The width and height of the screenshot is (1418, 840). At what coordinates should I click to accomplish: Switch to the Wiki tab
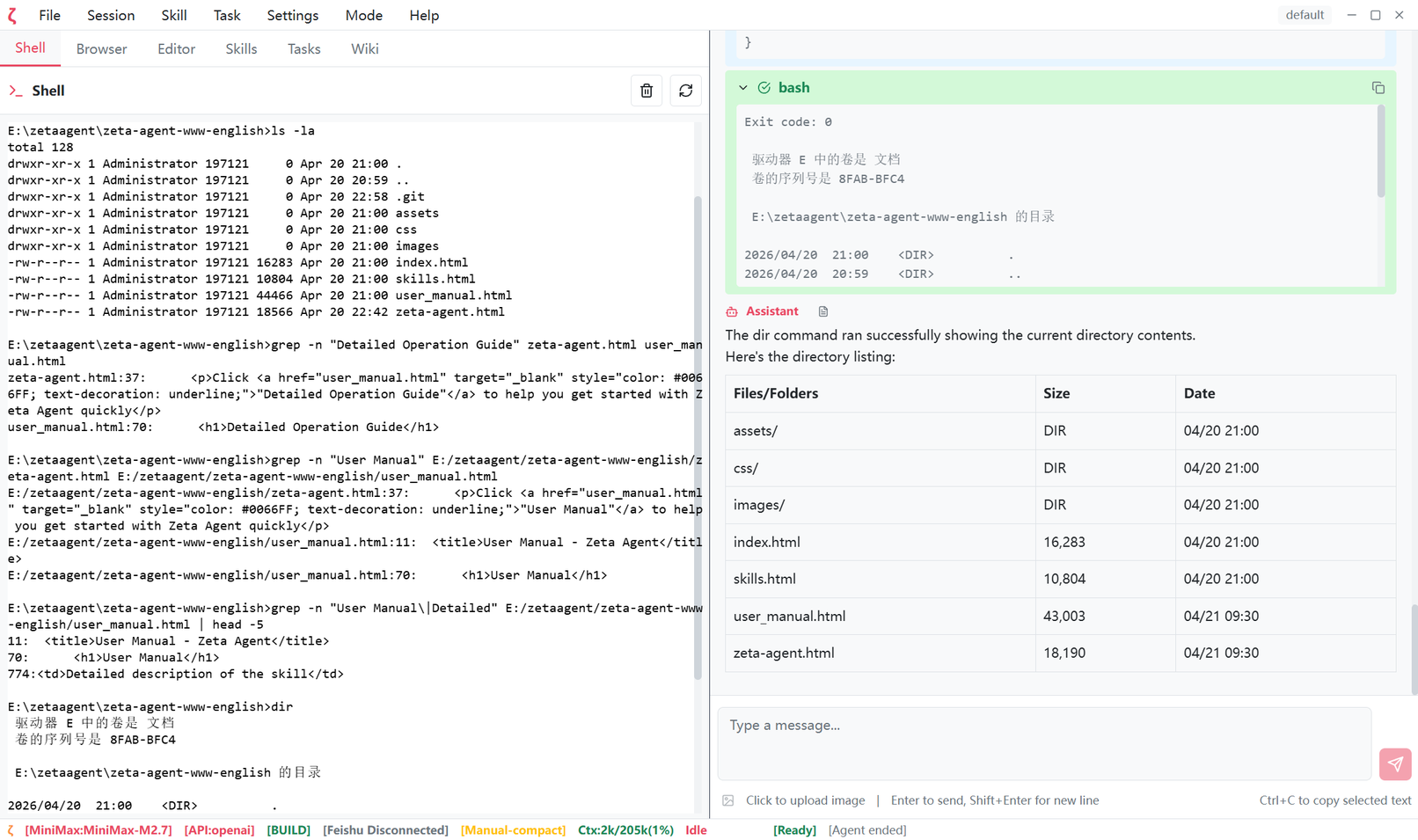[x=364, y=49]
